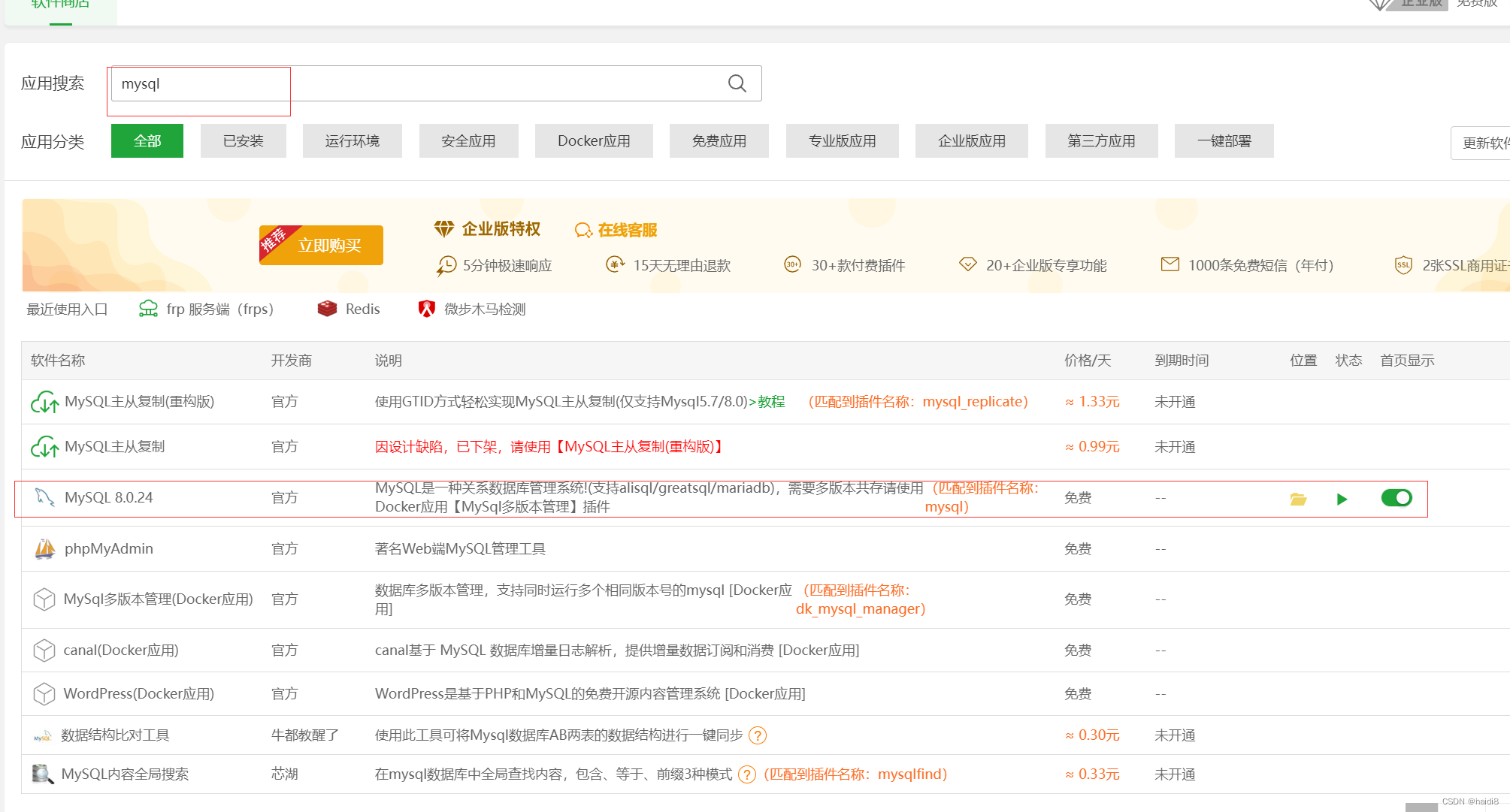1510x812 pixels.
Task: Click the MySQL主从复制 cloud sync icon
Action: point(44,447)
